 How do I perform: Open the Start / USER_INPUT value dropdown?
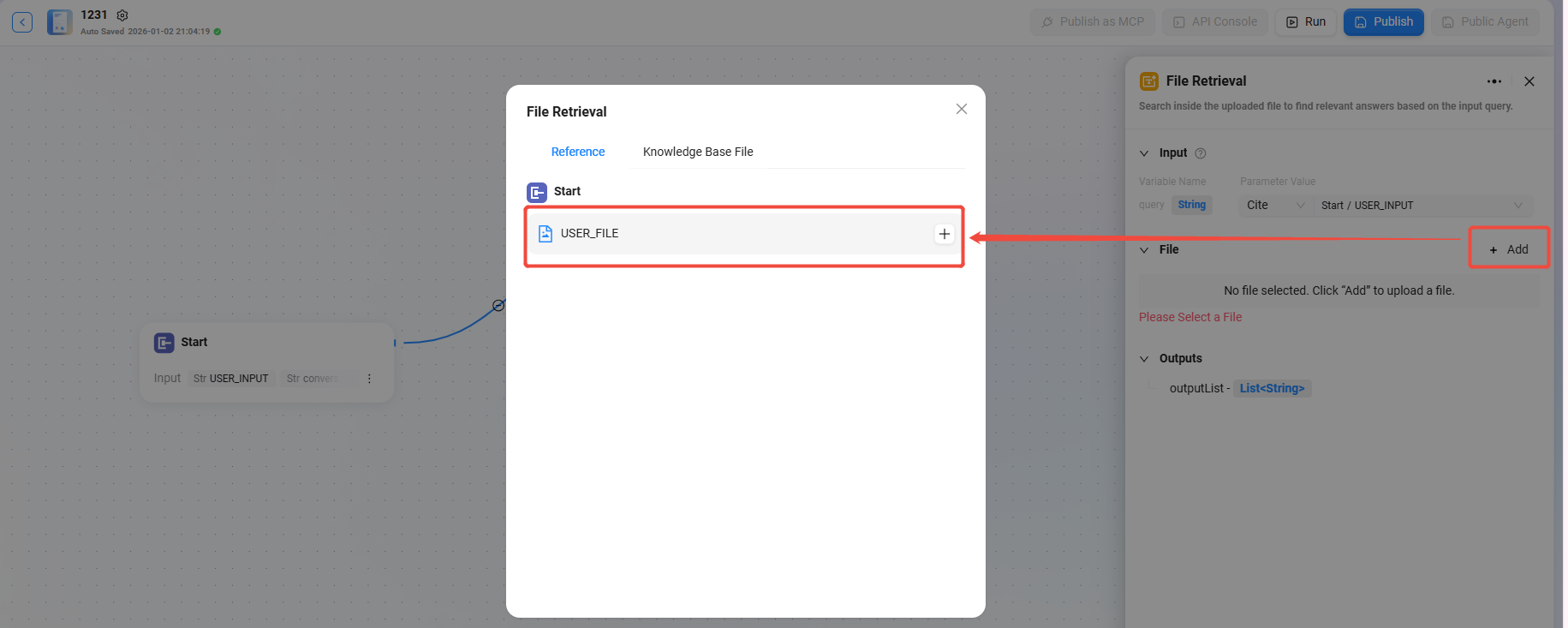pyautogui.click(x=1422, y=206)
